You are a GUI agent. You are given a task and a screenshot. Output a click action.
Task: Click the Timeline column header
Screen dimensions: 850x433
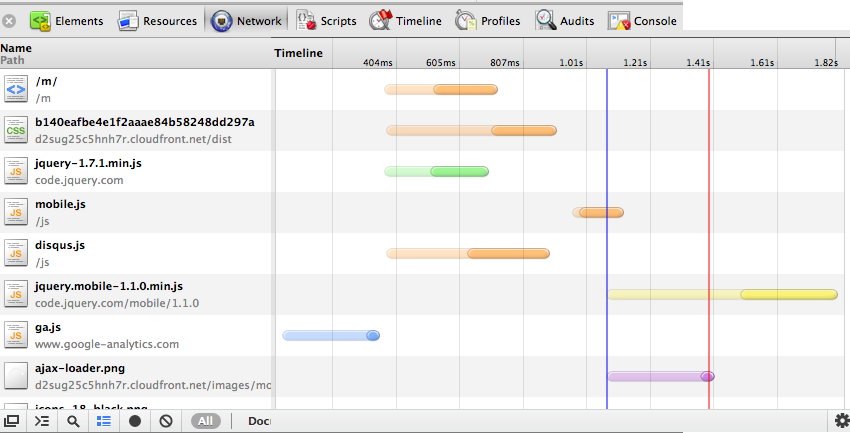(x=299, y=53)
